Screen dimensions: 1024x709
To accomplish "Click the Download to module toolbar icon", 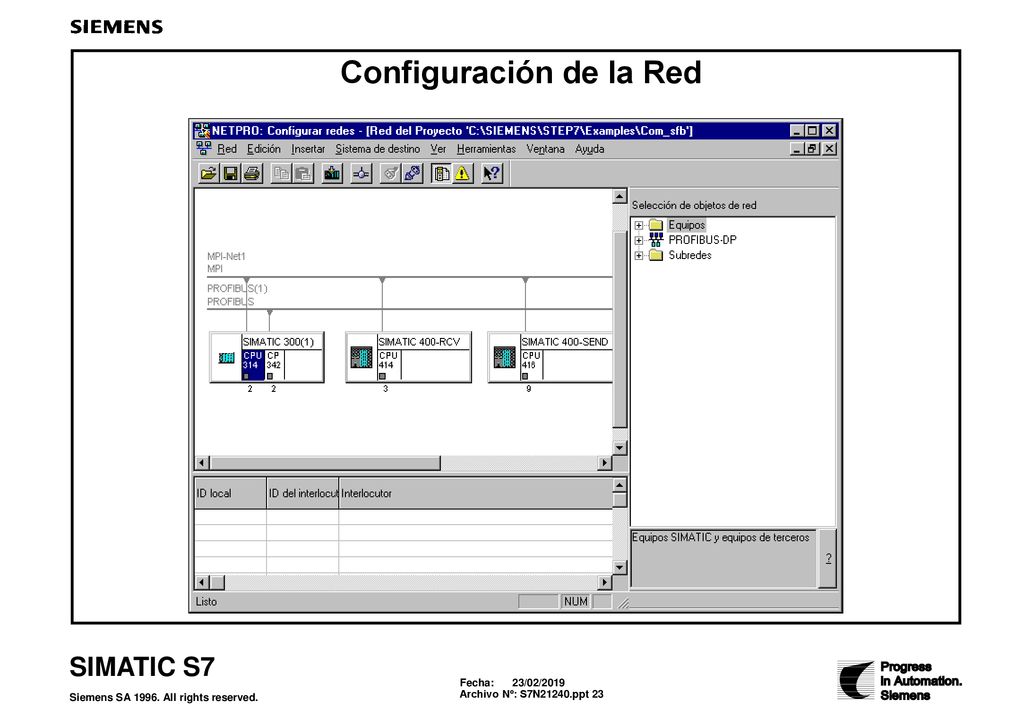I will tap(332, 174).
